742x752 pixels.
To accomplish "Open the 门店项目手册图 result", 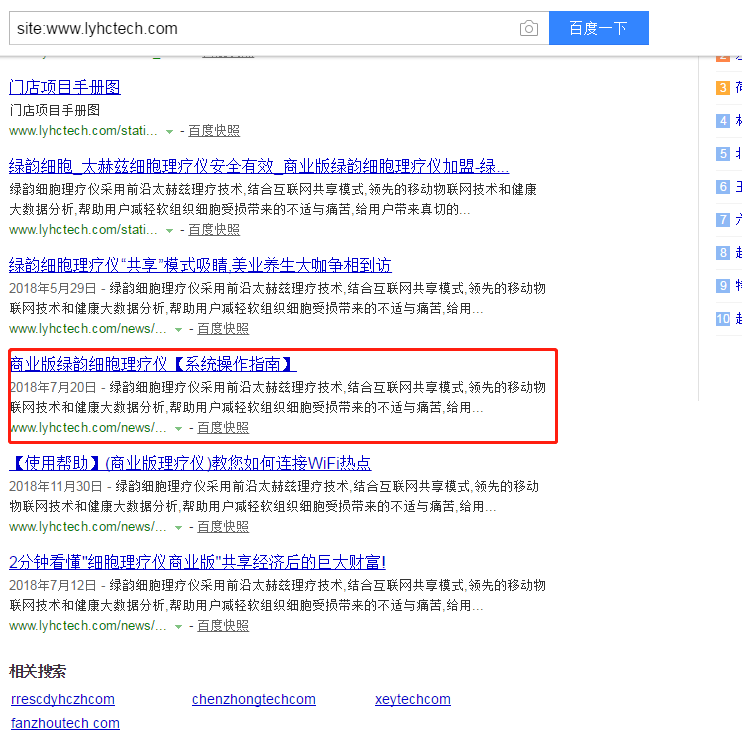I will coord(65,88).
